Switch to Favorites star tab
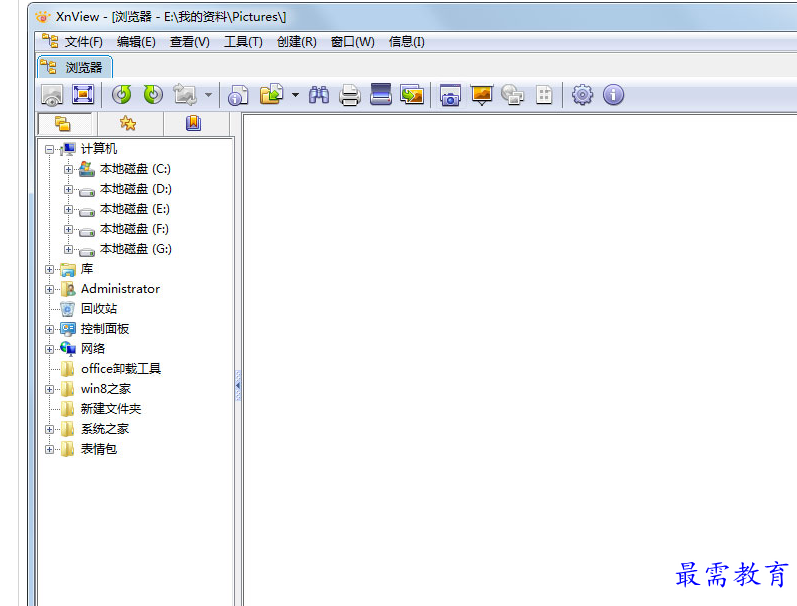 tap(128, 124)
